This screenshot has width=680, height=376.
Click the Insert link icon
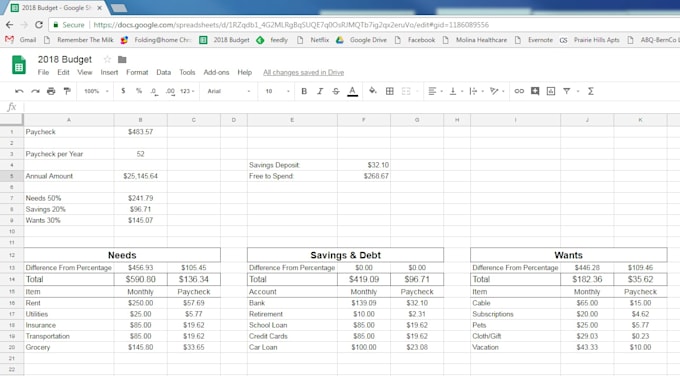[x=519, y=91]
